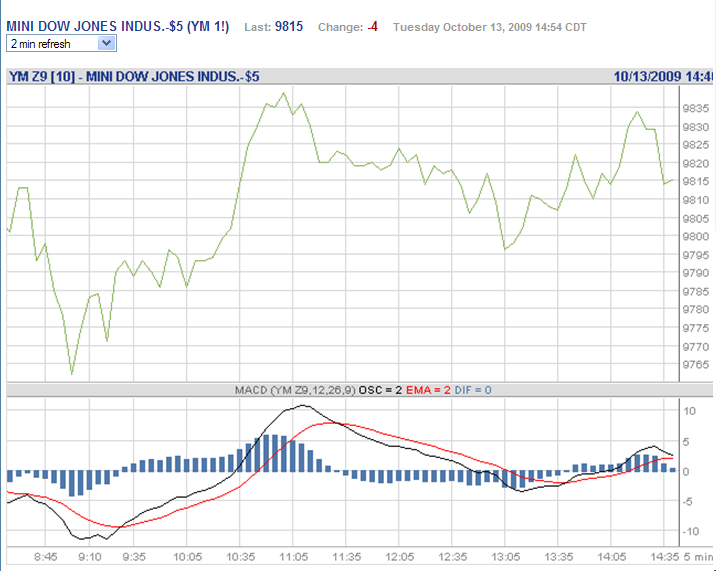This screenshot has width=716, height=571.
Task: Click the 10:35 time axis label
Action: coord(240,557)
